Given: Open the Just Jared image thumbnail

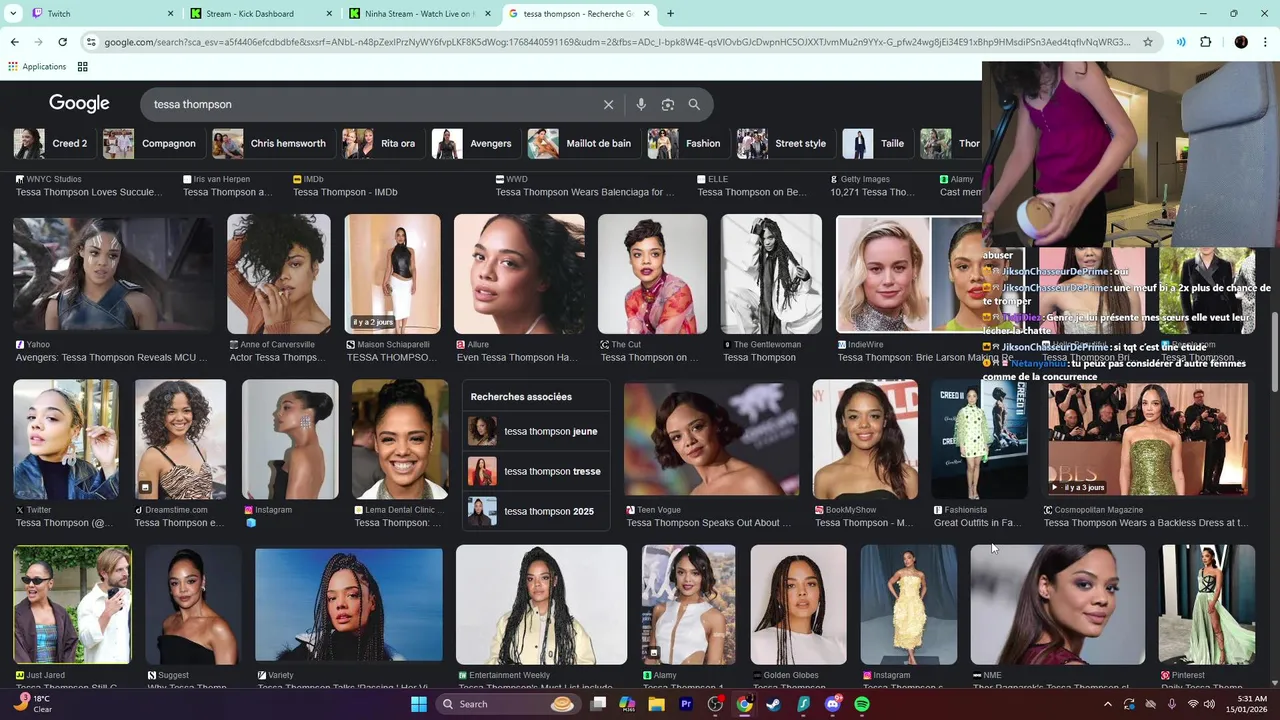Looking at the screenshot, I should pyautogui.click(x=72, y=604).
